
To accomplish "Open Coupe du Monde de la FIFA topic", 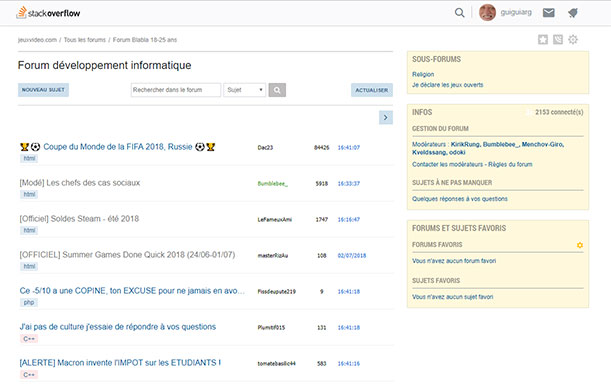I will pos(118,147).
